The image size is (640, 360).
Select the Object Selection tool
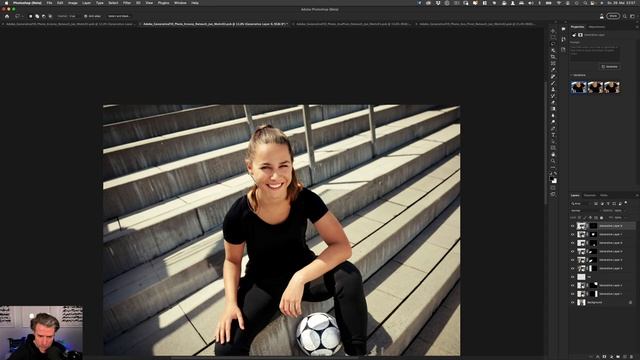point(553,50)
